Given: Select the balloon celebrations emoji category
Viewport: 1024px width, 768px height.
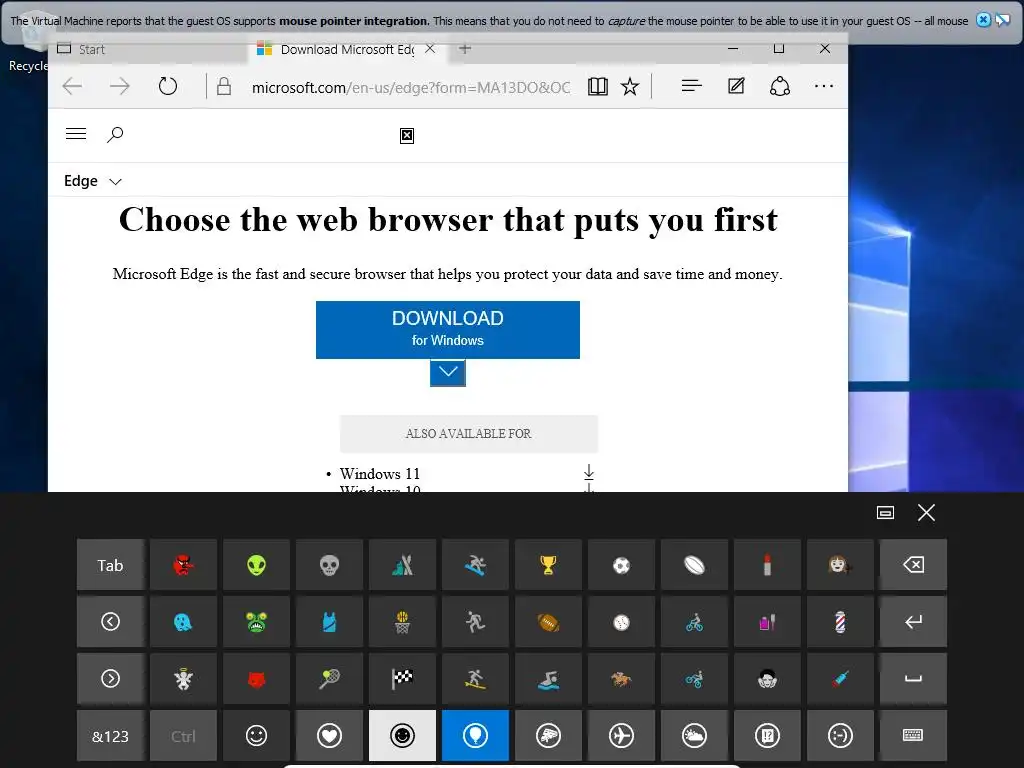Looking at the screenshot, I should (475, 736).
